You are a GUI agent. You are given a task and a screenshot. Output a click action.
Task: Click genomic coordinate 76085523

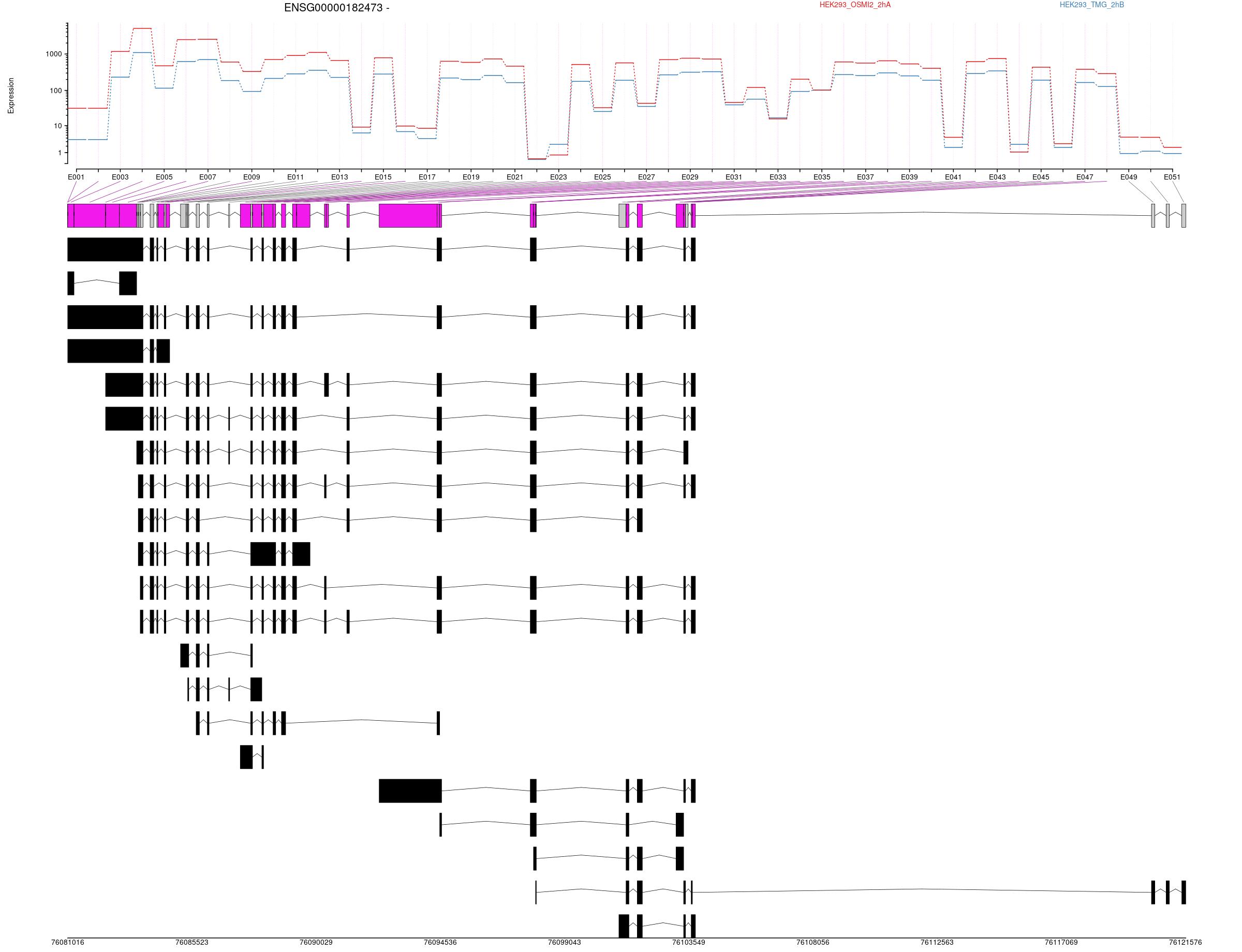pyautogui.click(x=191, y=942)
